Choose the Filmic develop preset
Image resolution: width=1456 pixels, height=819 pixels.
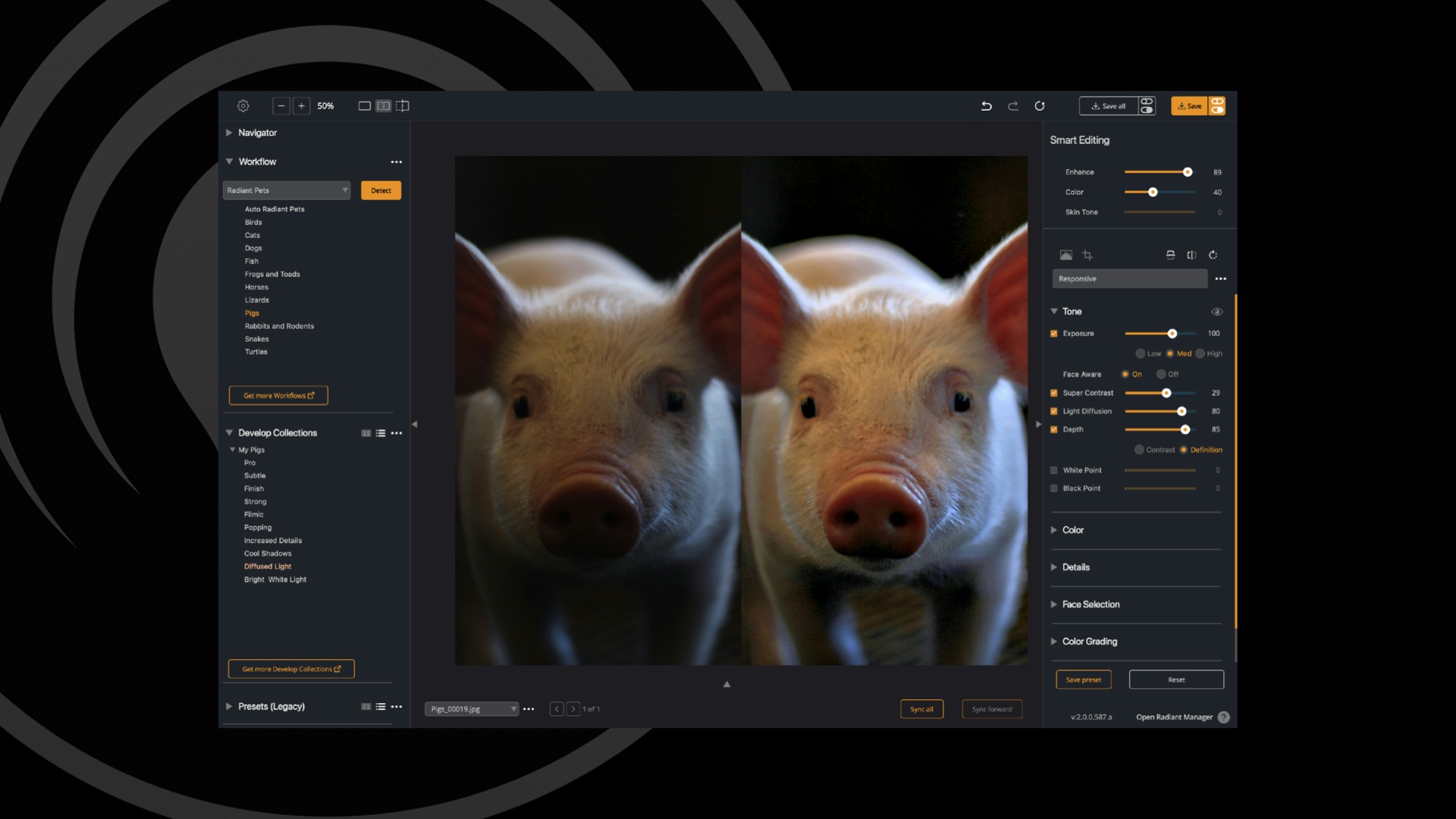click(x=254, y=515)
